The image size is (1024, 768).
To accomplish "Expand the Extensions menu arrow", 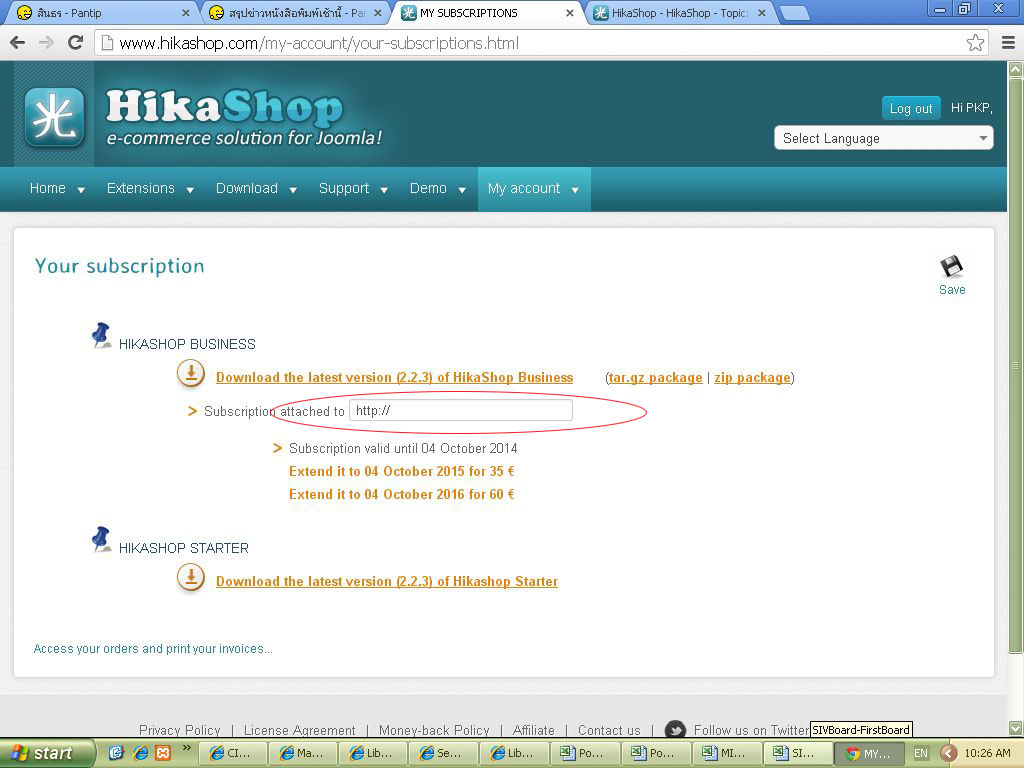I will tap(190, 190).
